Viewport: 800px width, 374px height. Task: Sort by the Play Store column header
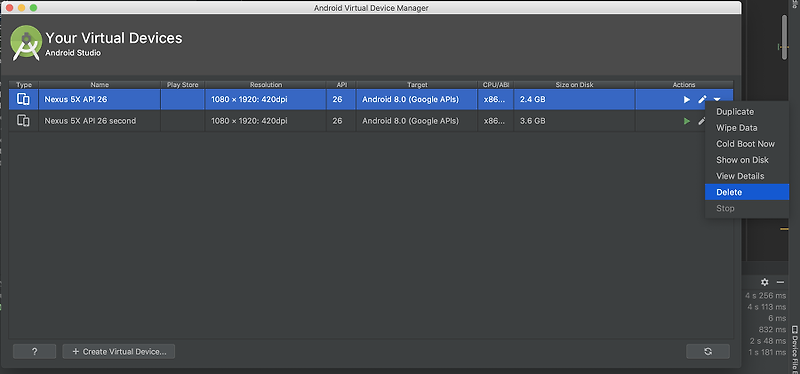pyautogui.click(x=183, y=85)
